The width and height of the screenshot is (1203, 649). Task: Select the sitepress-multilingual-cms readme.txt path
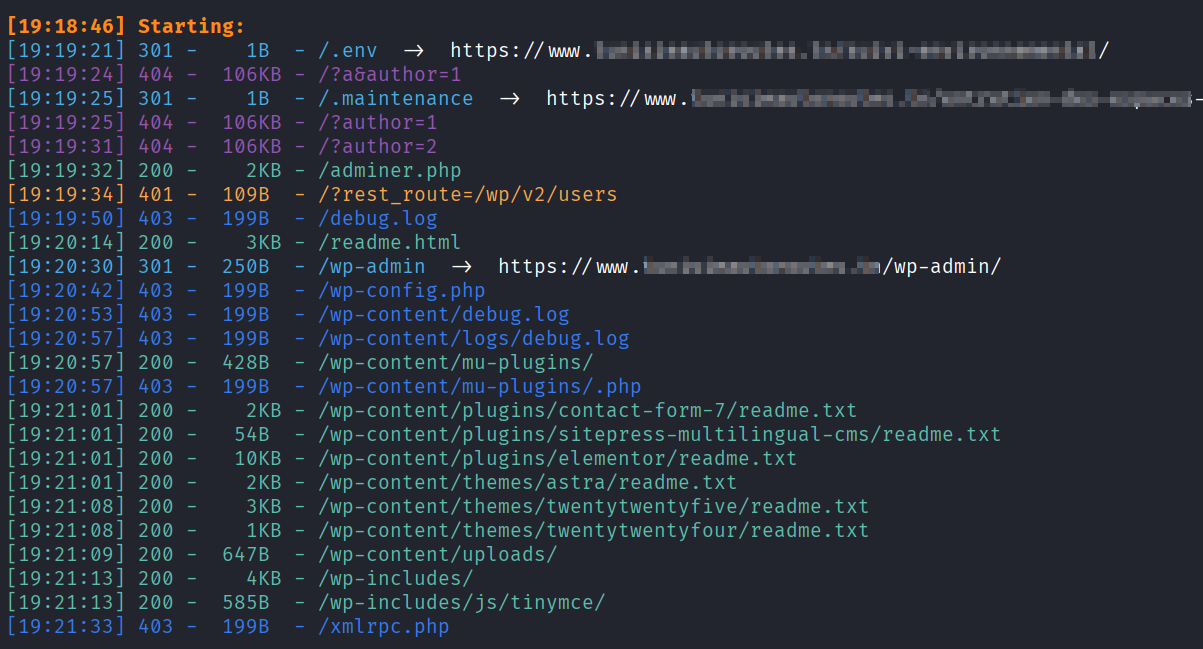coord(659,435)
